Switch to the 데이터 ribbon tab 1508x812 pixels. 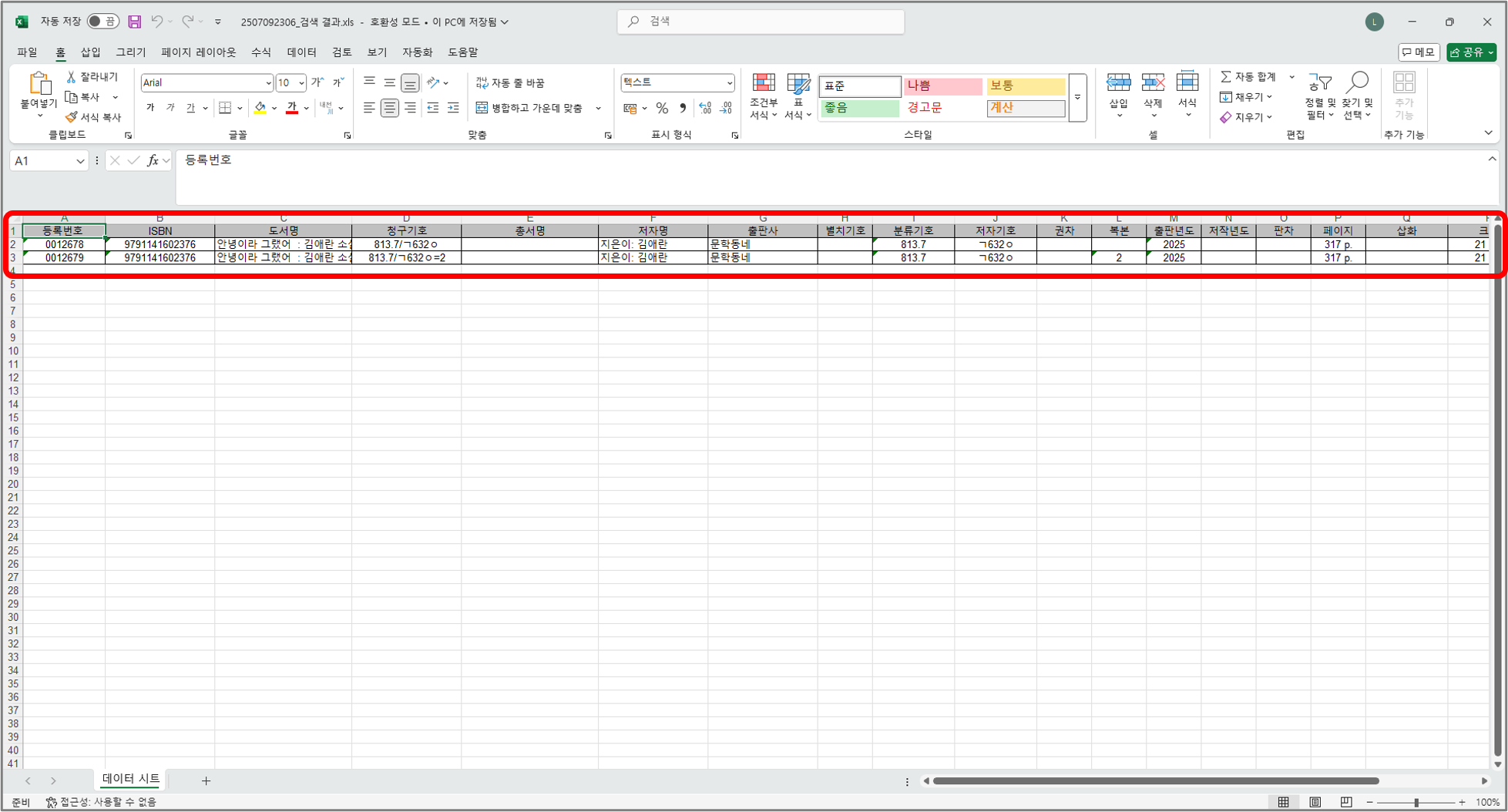301,52
